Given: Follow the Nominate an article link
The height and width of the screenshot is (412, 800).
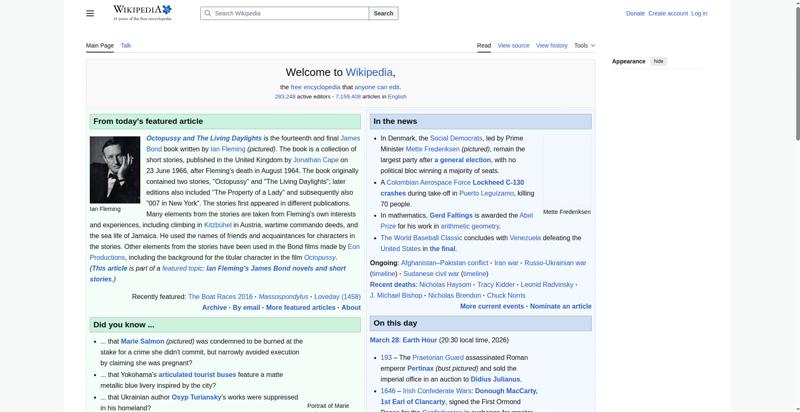Looking at the screenshot, I should 560,306.
